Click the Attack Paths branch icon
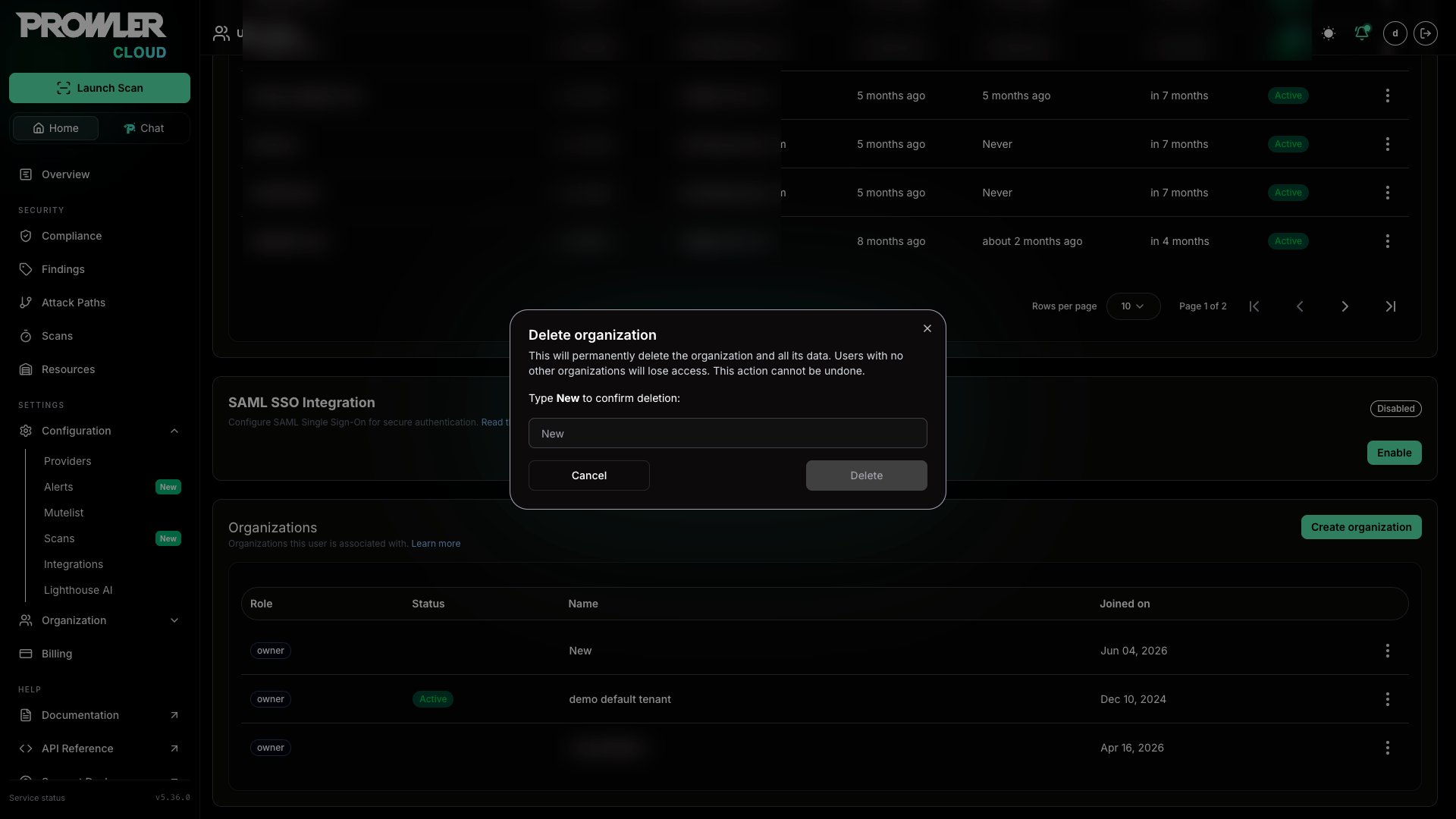The width and height of the screenshot is (1456, 819). (26, 303)
